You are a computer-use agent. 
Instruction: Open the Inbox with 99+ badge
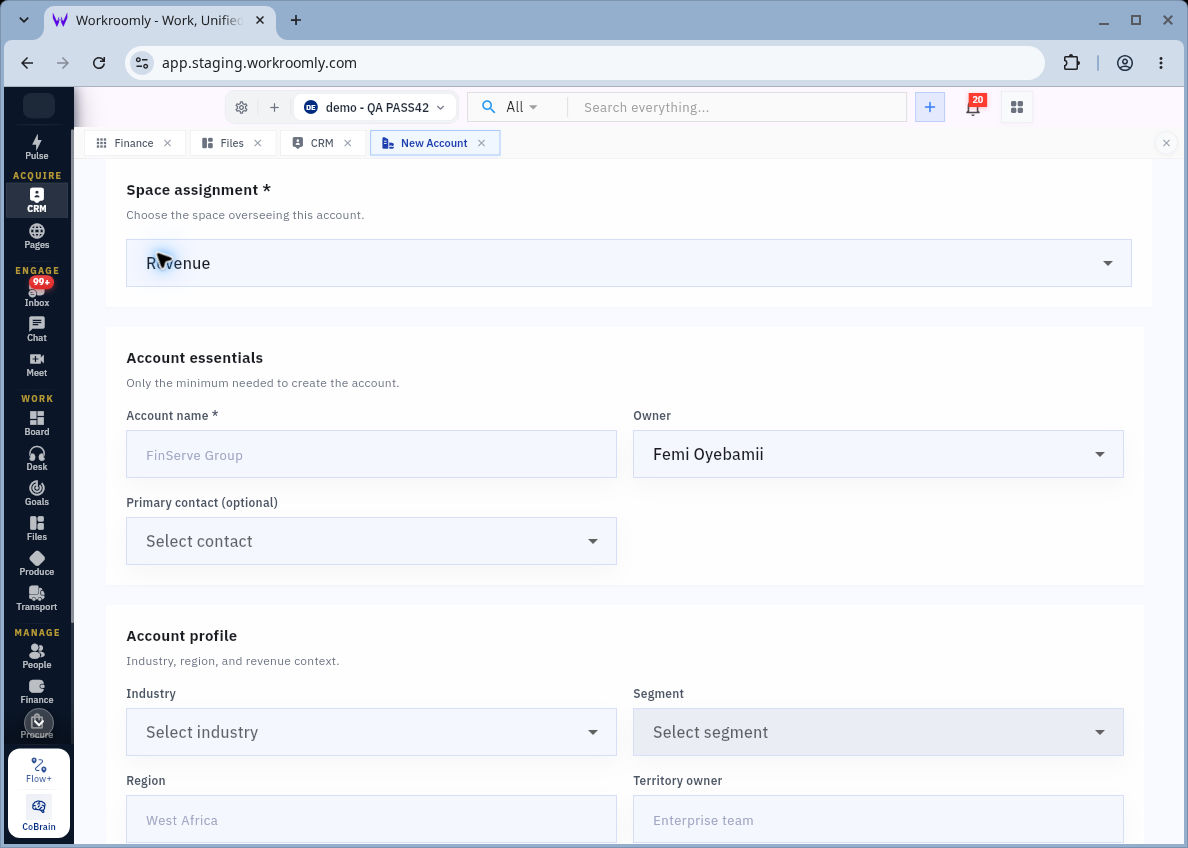click(36, 293)
